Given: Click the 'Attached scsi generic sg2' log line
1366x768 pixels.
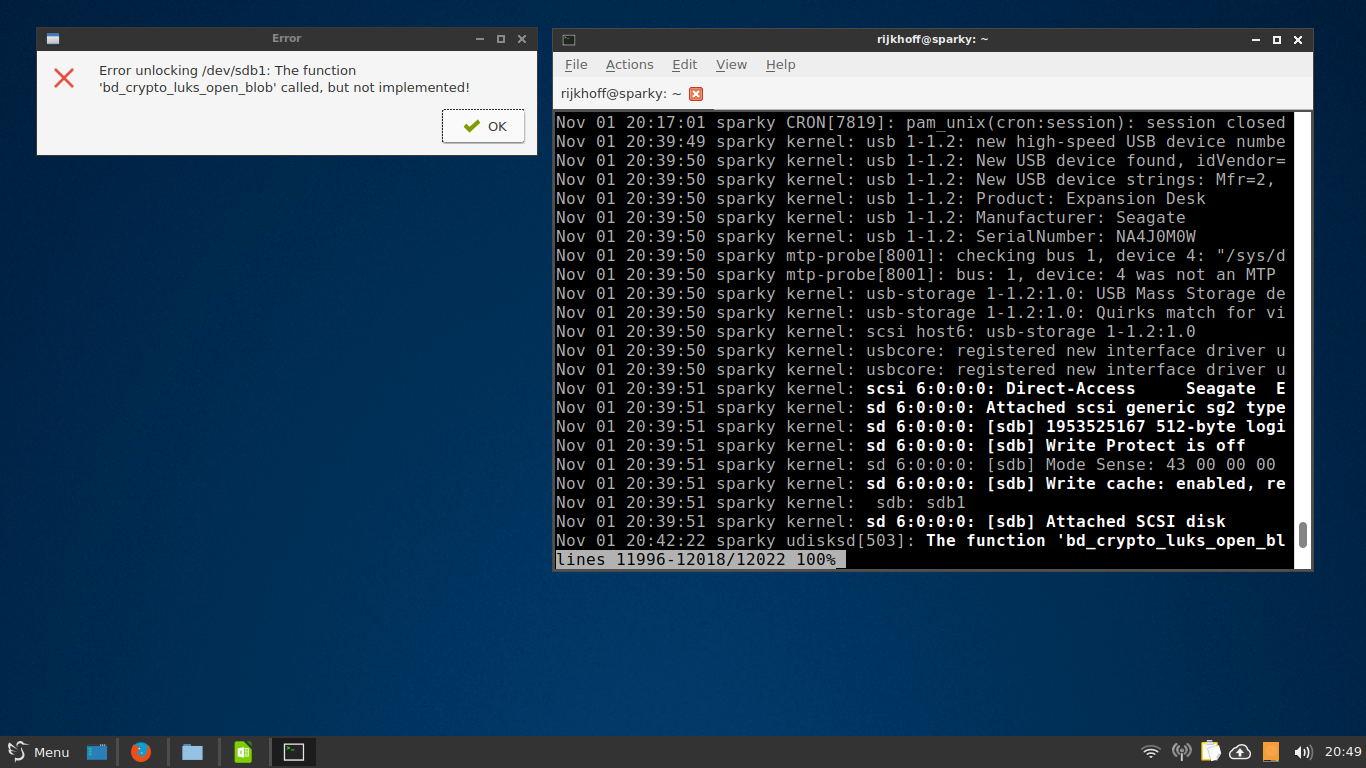Looking at the screenshot, I should tap(921, 407).
